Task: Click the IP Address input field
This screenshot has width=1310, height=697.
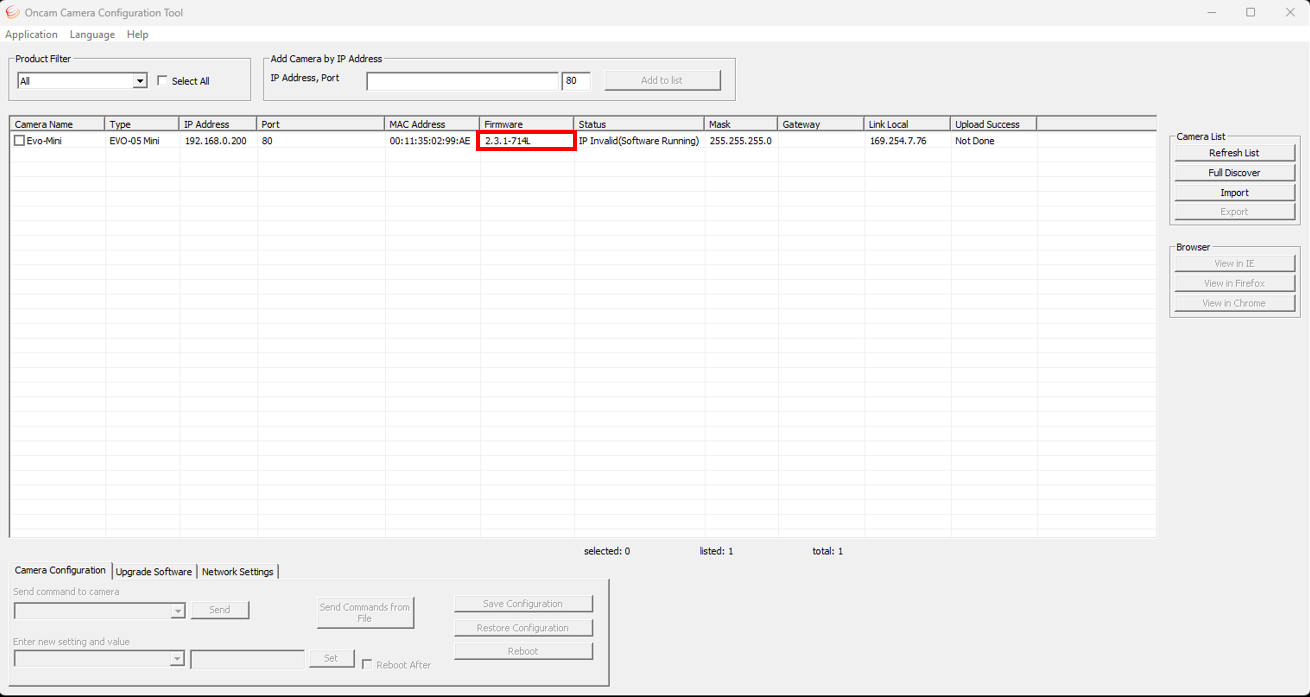Action: click(462, 81)
